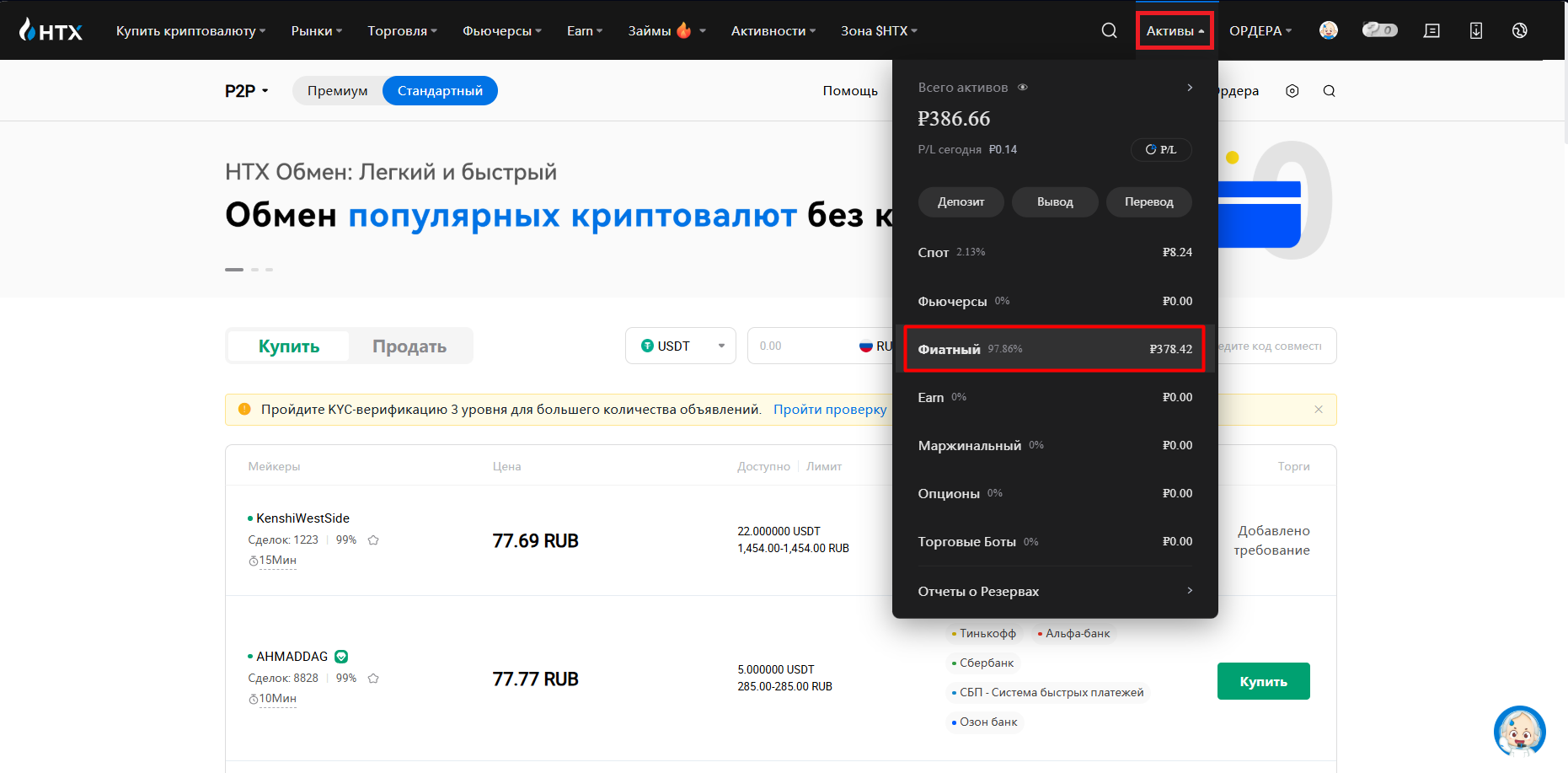Open the notifications message icon
Viewport: 1568px width, 773px height.
pyautogui.click(x=1432, y=30)
